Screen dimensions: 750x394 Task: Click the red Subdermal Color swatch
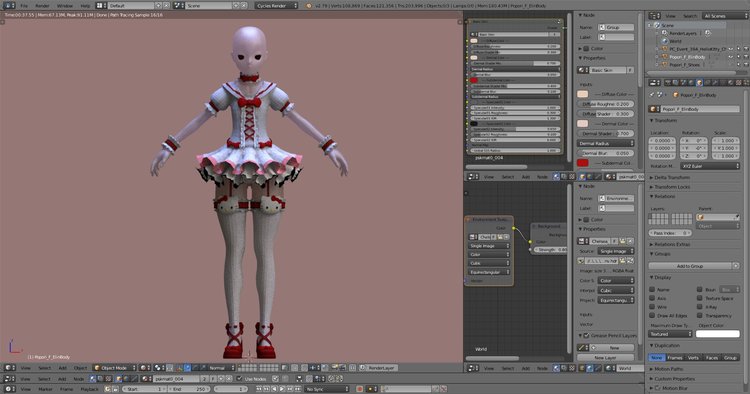pos(583,163)
